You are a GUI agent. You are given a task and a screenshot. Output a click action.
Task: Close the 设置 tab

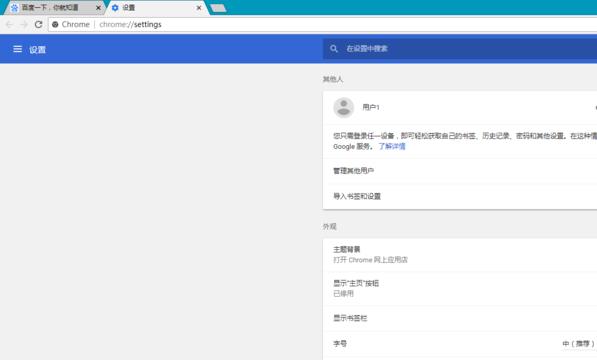pos(199,8)
